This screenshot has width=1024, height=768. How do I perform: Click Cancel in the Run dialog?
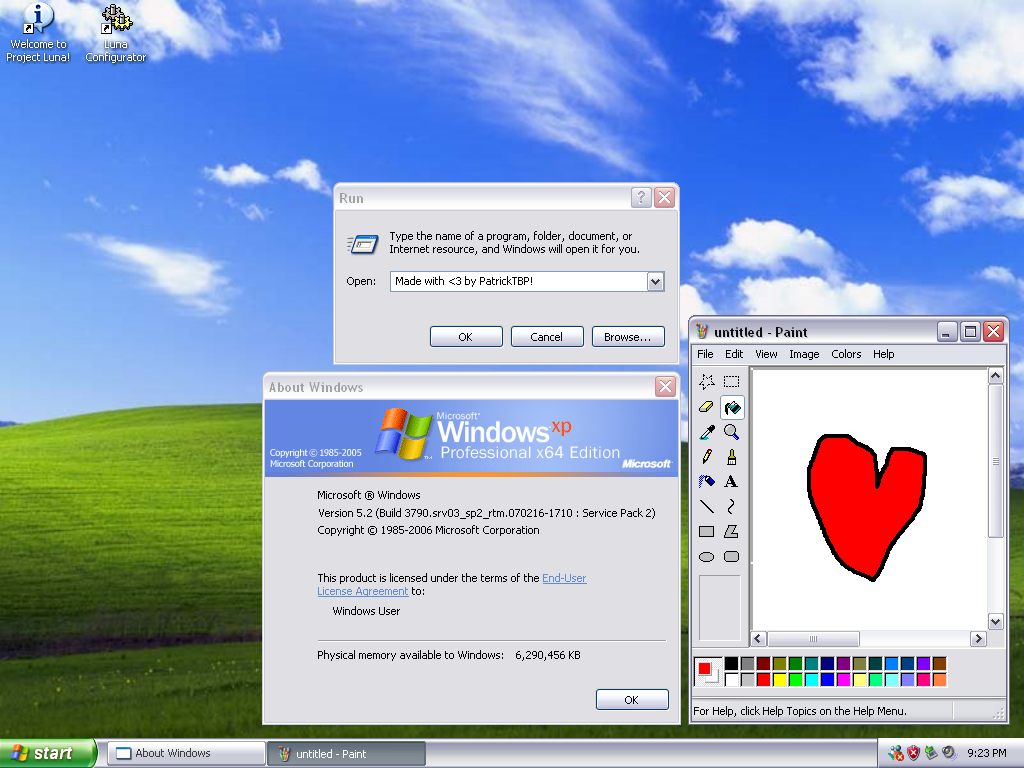tap(547, 337)
